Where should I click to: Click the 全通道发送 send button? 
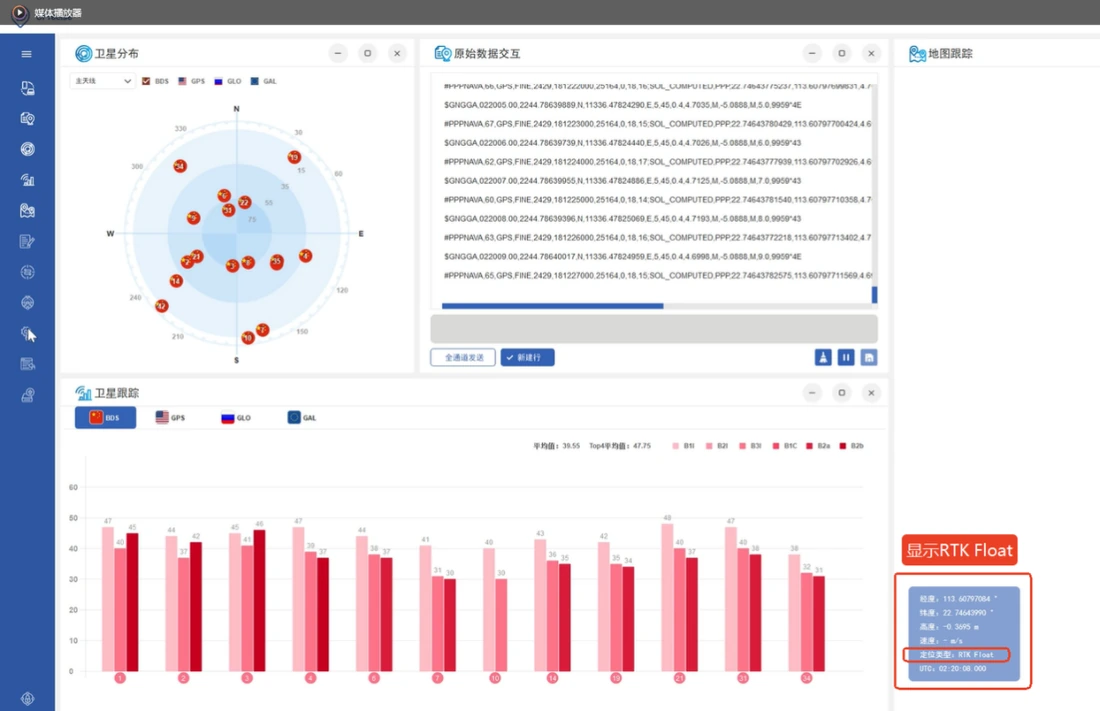463,357
